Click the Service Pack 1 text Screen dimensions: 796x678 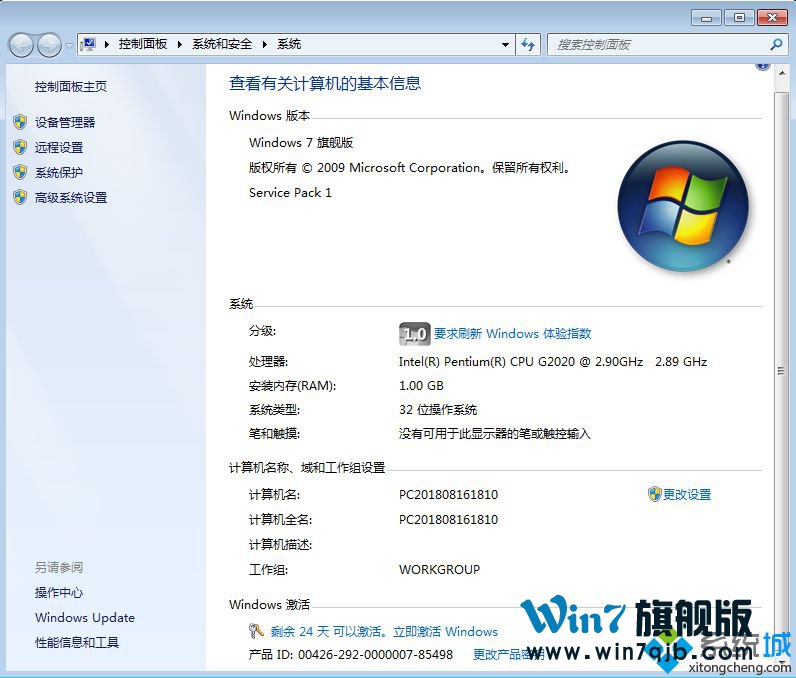point(290,193)
